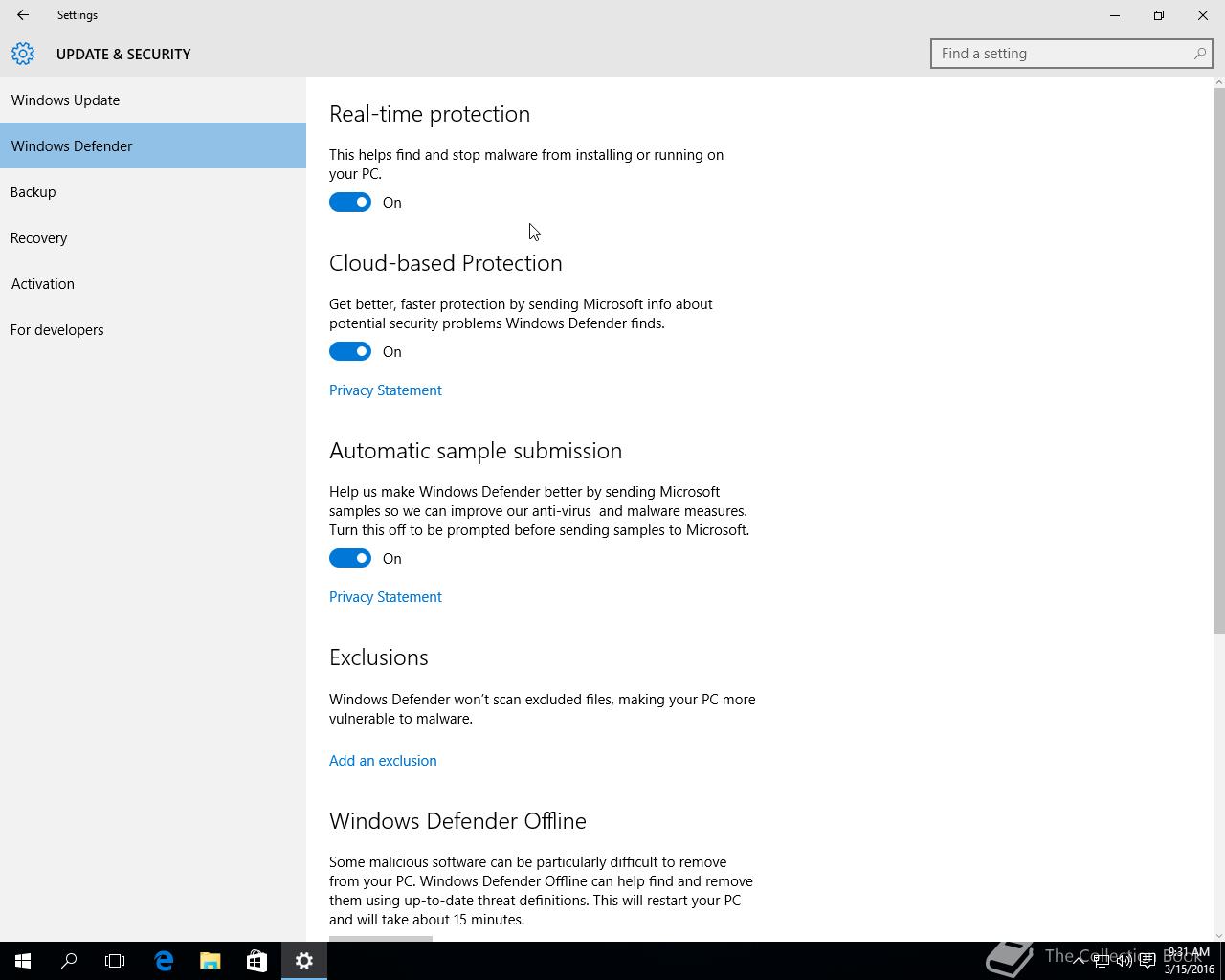Screen dimensions: 1225x980
Task: Click the volume icon in system tray
Action: tap(1125, 961)
